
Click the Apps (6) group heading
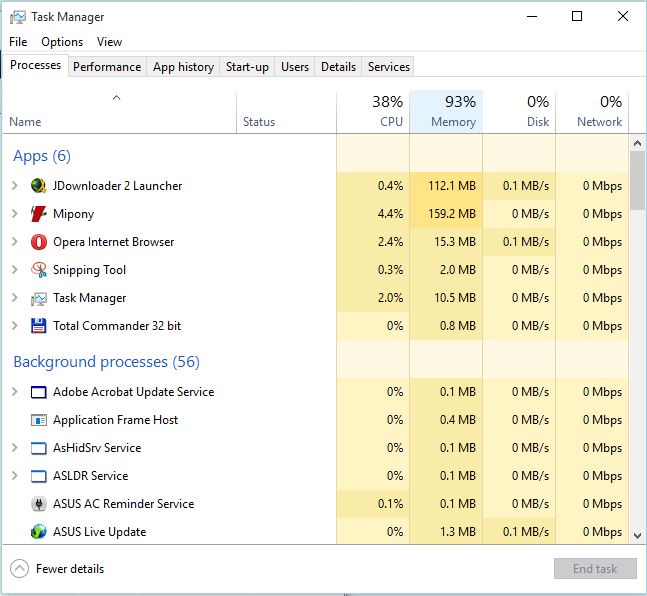point(42,156)
